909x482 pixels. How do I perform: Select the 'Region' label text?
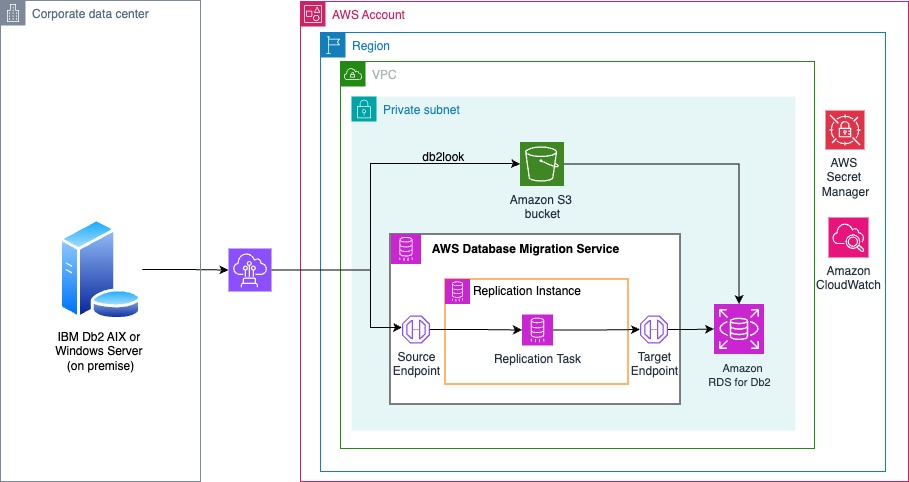(x=371, y=46)
